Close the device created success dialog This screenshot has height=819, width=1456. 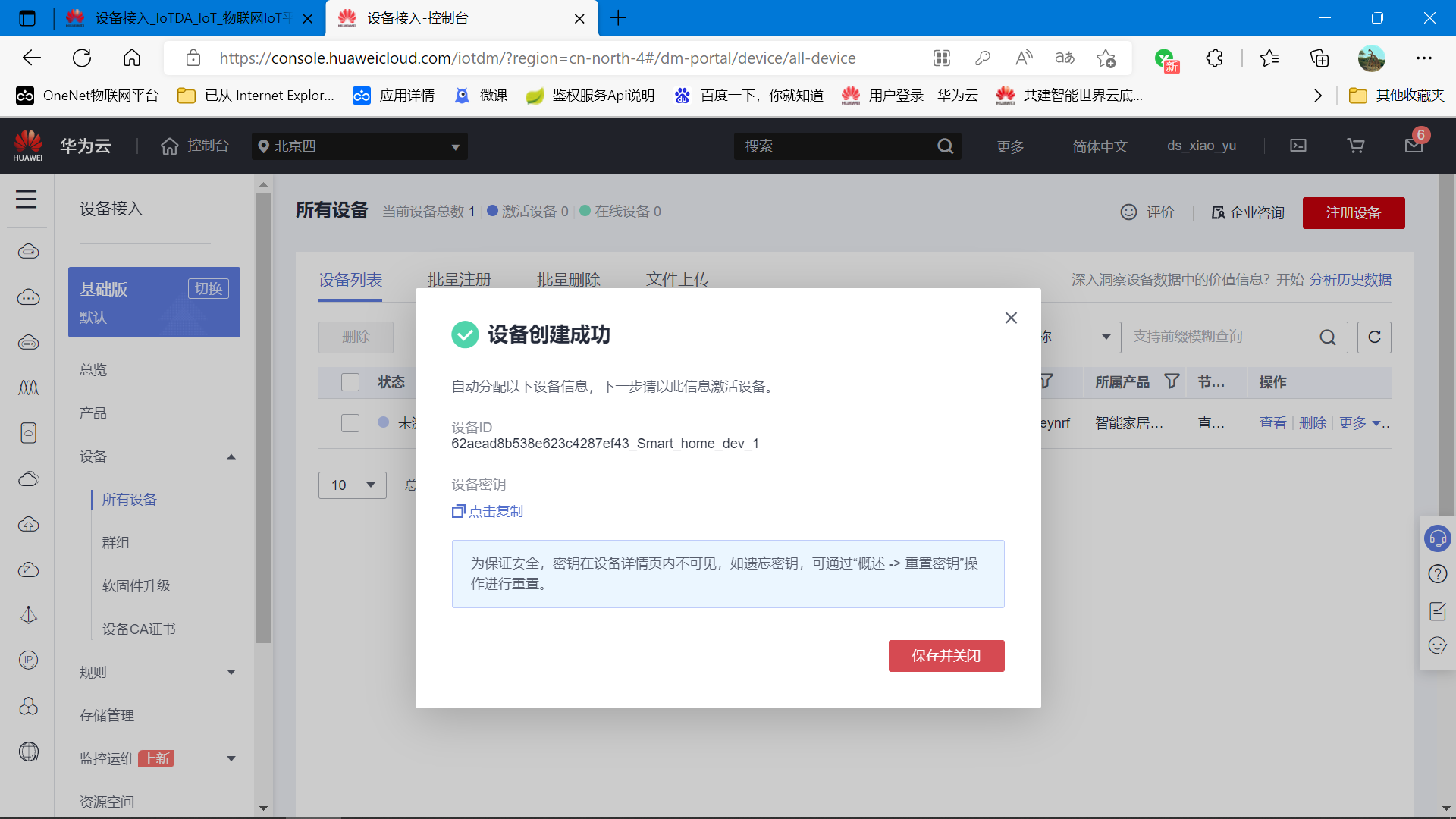point(1011,318)
